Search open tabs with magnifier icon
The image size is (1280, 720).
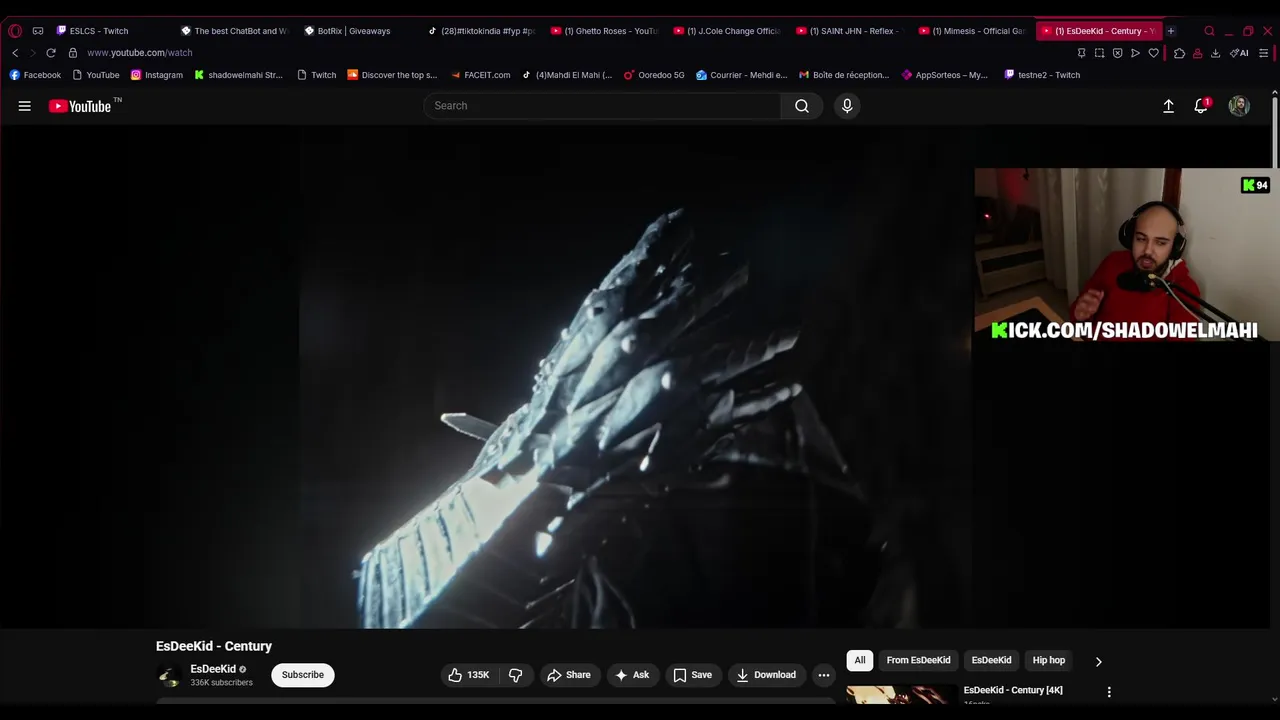click(x=1209, y=31)
